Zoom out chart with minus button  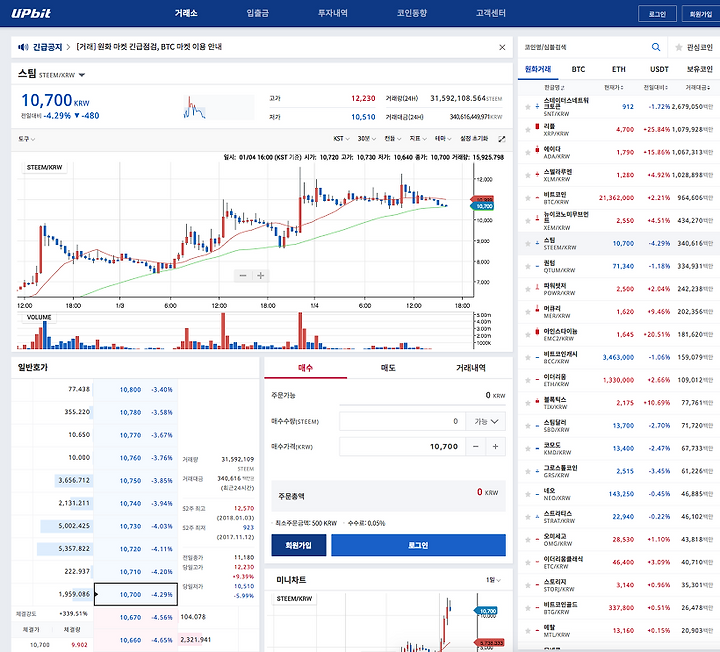coord(243,275)
